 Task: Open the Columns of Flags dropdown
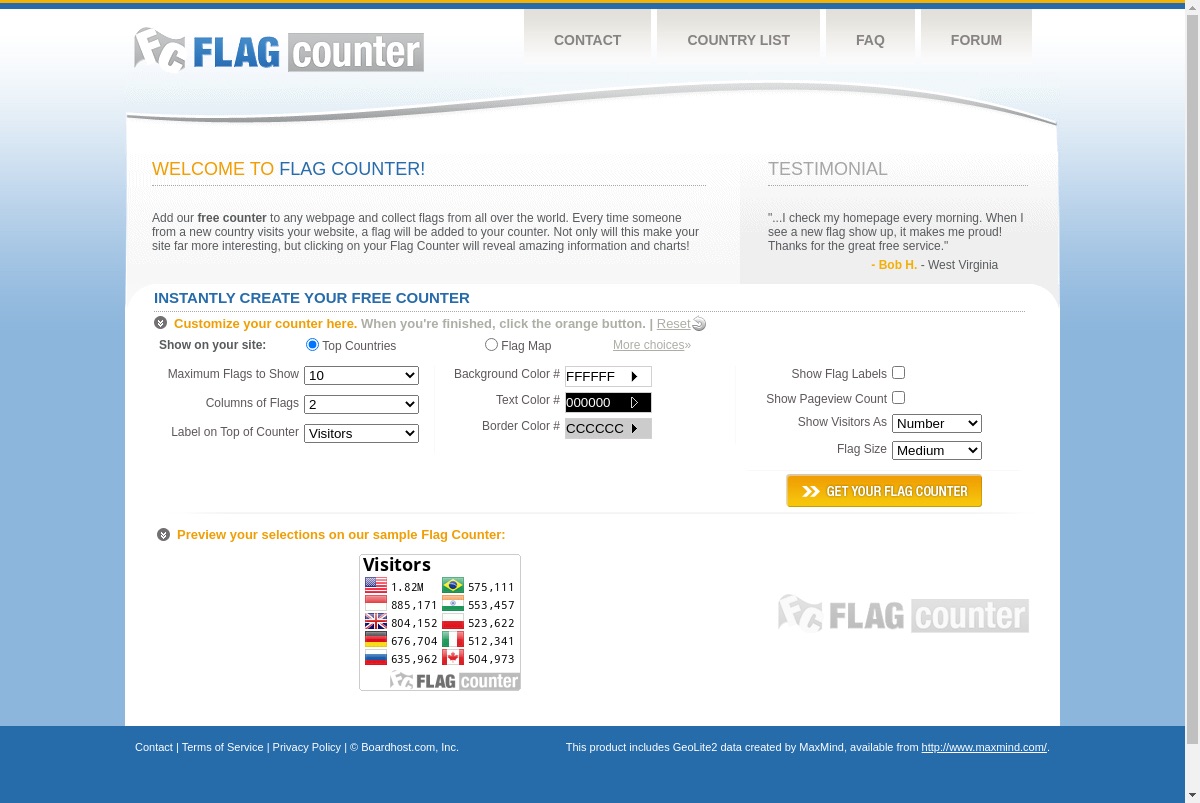[x=361, y=405]
